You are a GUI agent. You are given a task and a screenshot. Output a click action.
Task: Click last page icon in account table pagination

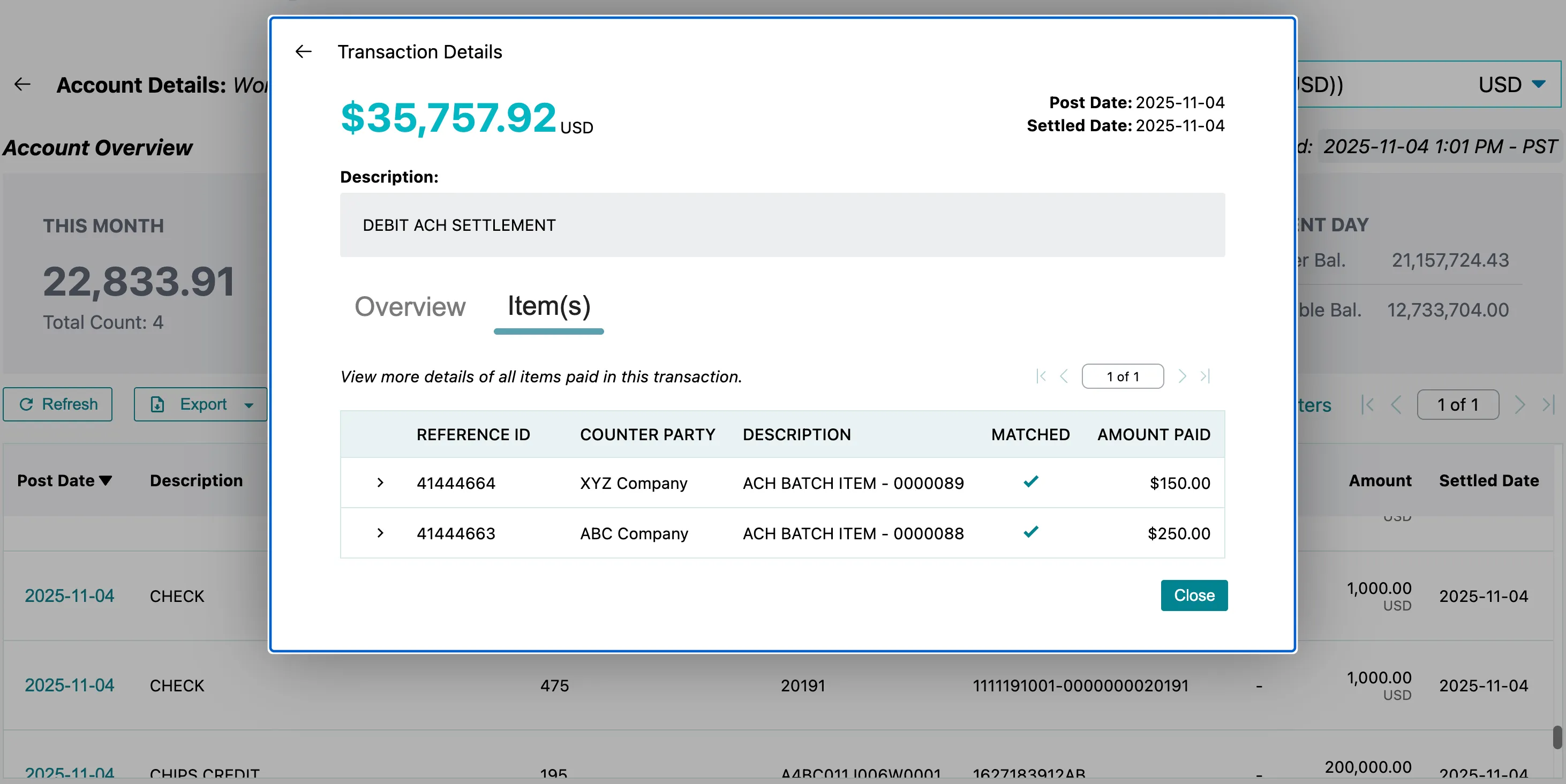tap(1548, 405)
